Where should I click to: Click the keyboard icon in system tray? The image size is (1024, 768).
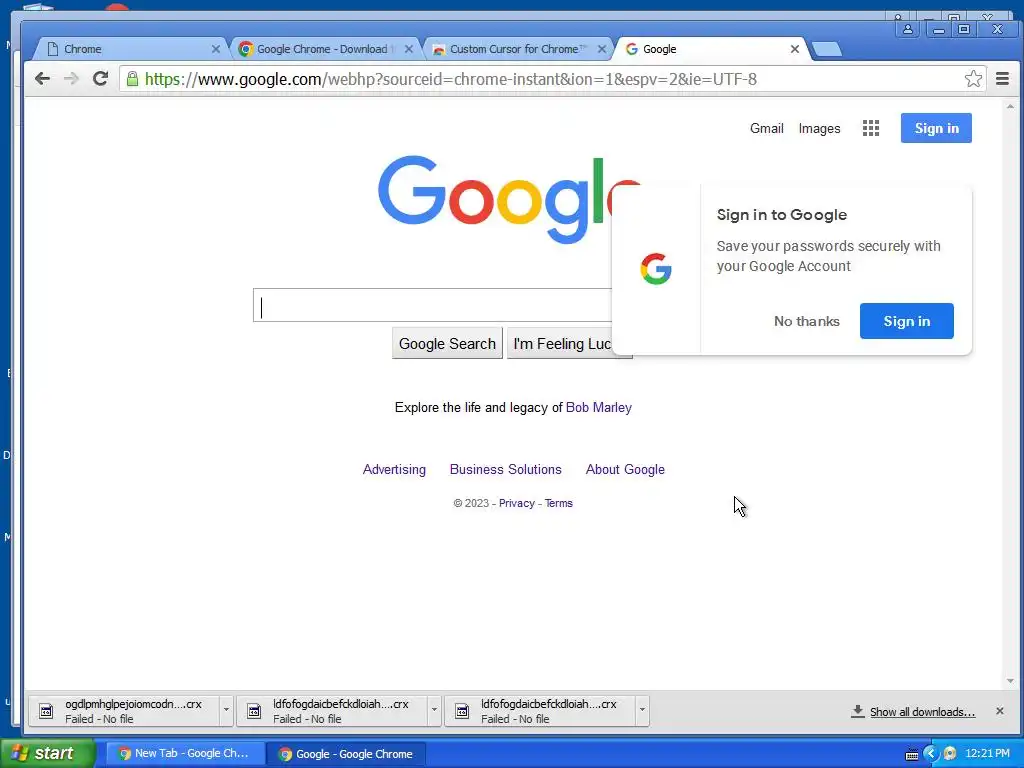pyautogui.click(x=912, y=755)
